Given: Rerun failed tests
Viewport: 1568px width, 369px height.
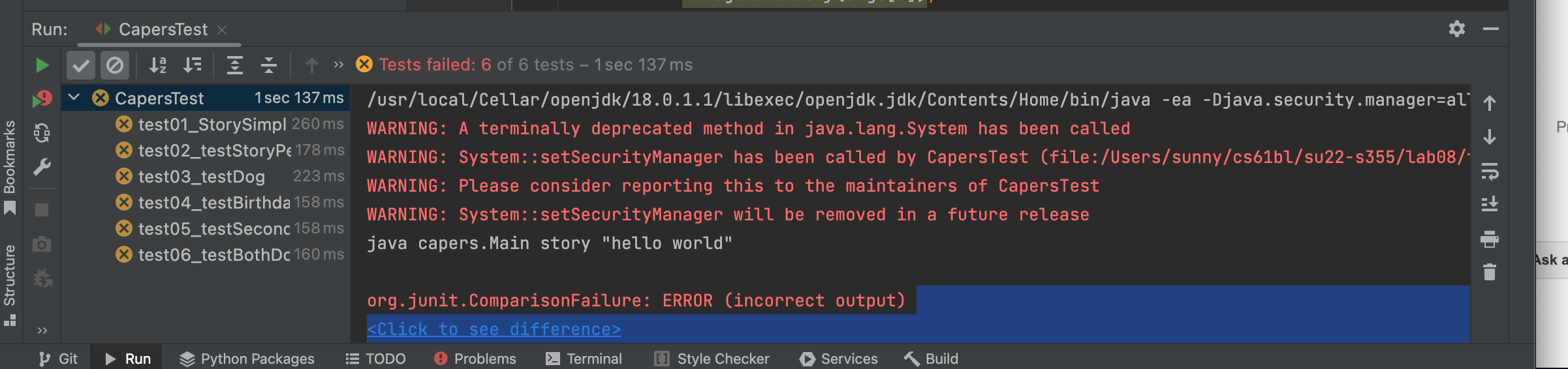Looking at the screenshot, I should pos(42,99).
